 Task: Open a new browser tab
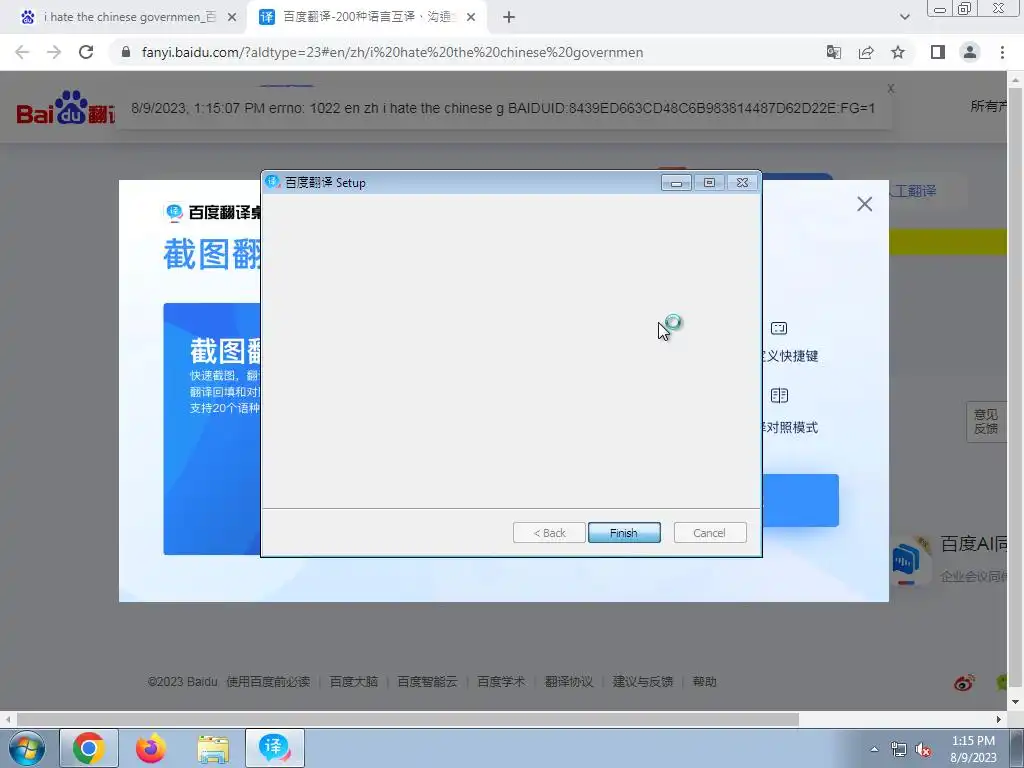click(x=509, y=17)
